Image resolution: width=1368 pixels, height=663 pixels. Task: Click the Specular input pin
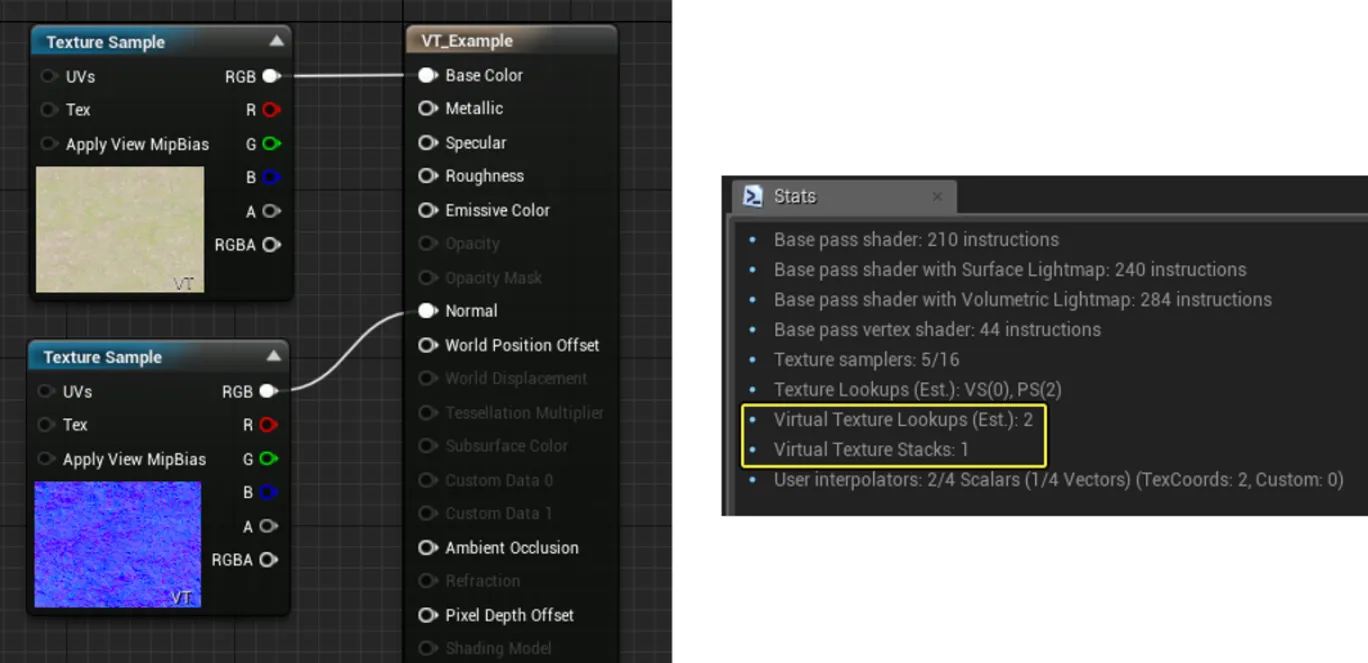click(x=428, y=143)
